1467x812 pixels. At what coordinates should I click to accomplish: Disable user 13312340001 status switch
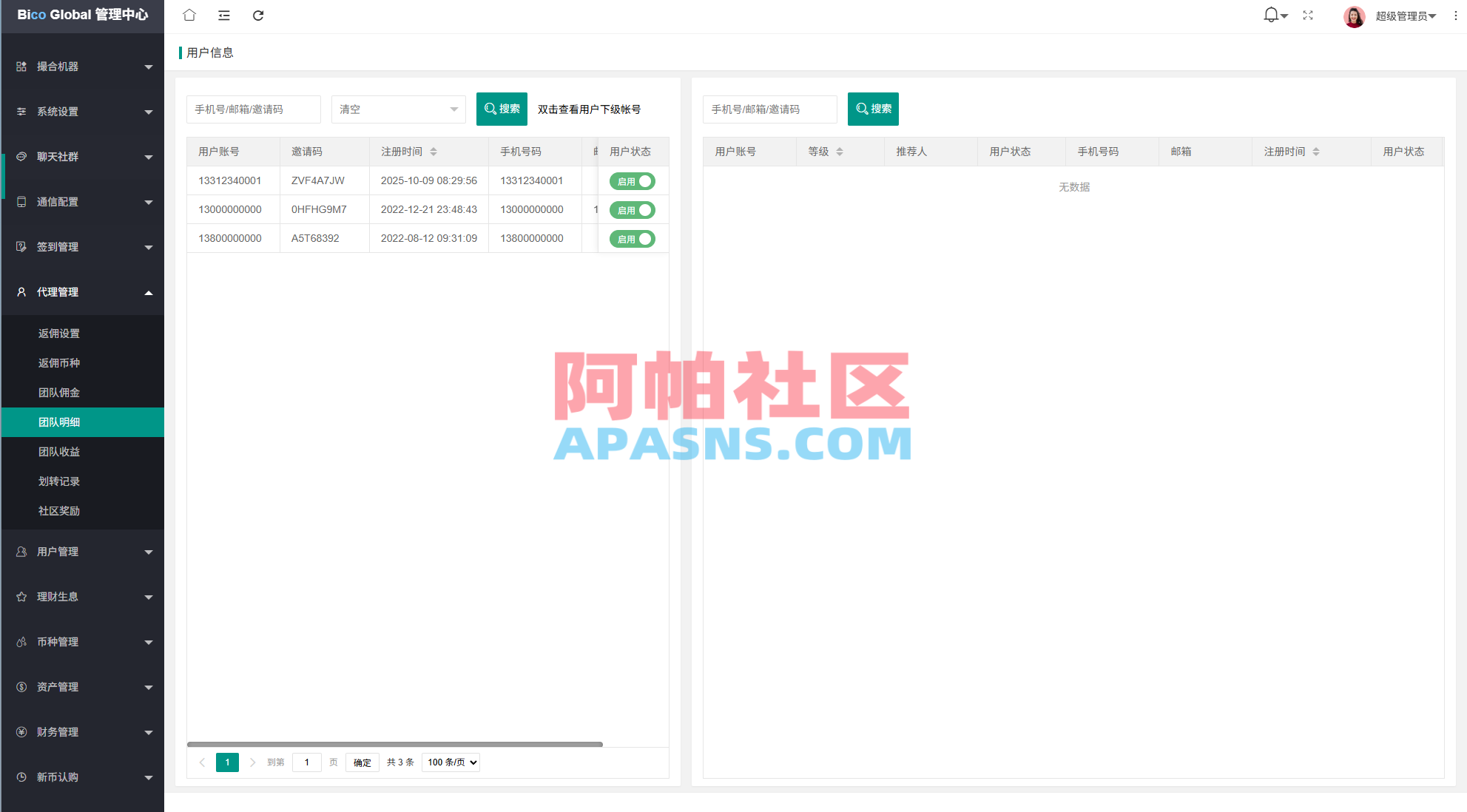click(632, 180)
